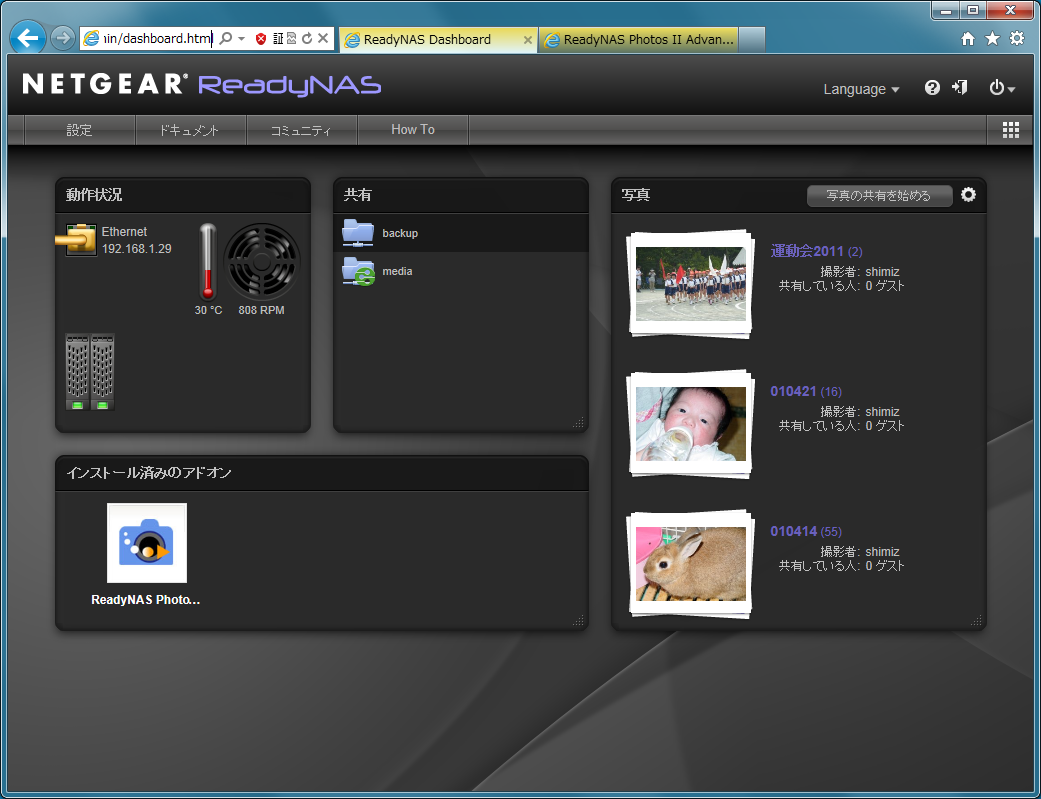Open the grid apps icon in navbar
The width and height of the screenshot is (1041, 799).
[x=1010, y=130]
